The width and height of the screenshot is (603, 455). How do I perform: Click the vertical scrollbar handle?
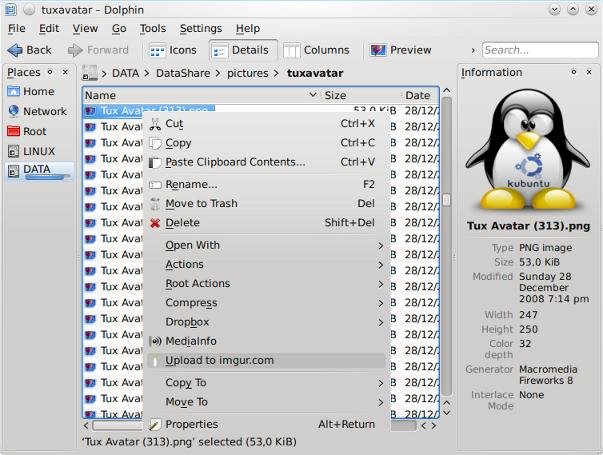(x=446, y=200)
